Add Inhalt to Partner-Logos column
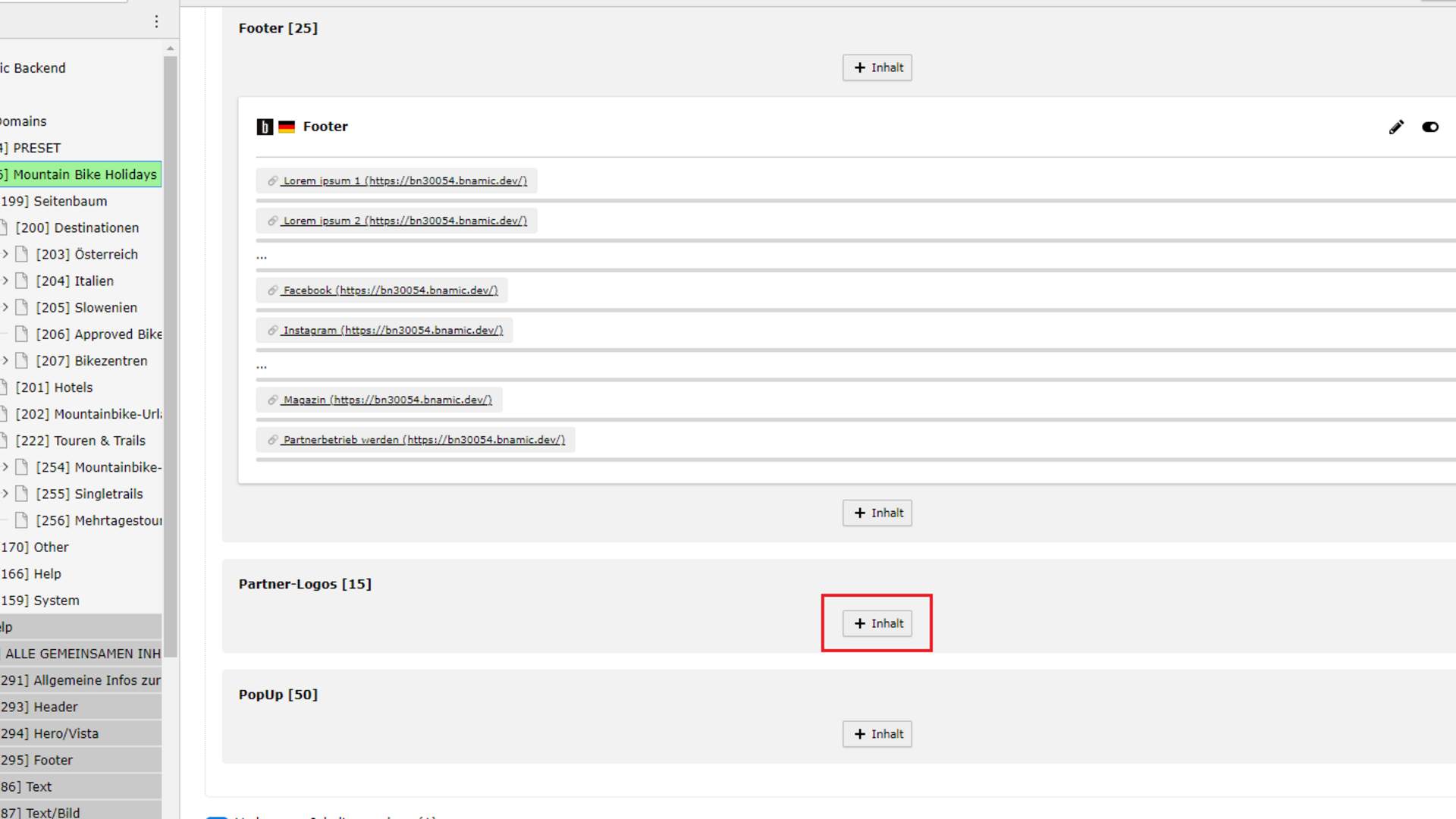The height and width of the screenshot is (819, 1456). [877, 623]
